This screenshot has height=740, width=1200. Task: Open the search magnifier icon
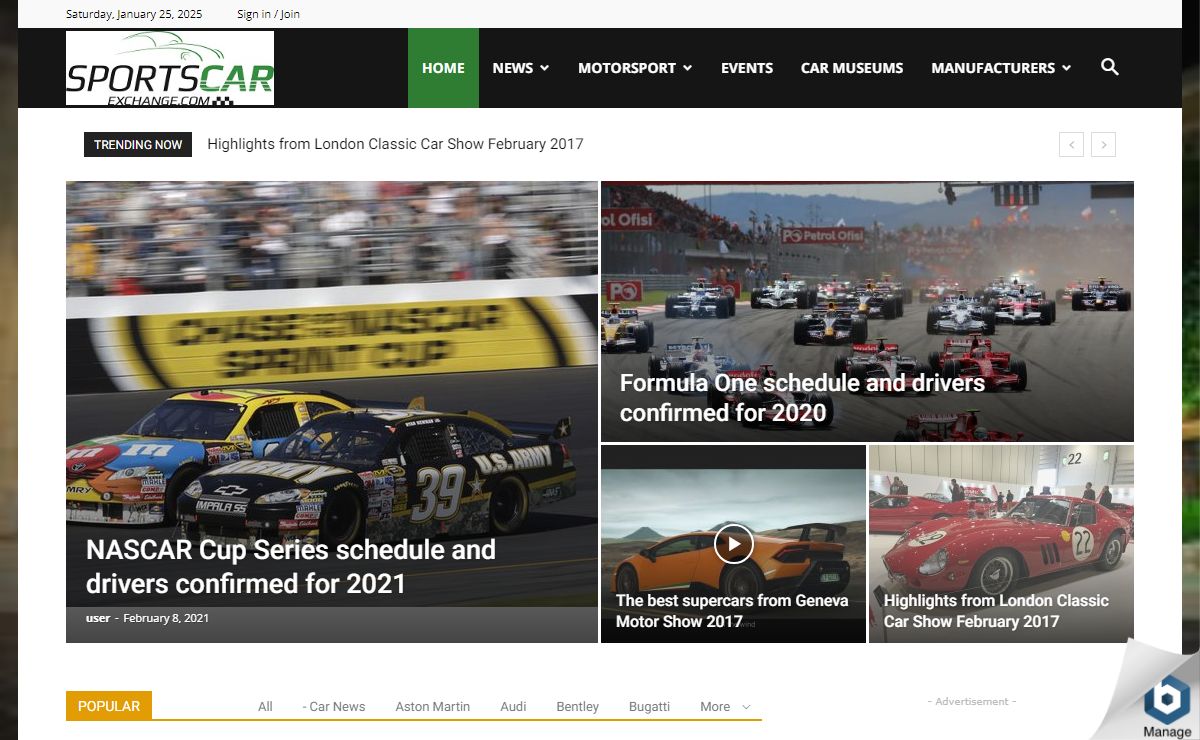coord(1109,67)
